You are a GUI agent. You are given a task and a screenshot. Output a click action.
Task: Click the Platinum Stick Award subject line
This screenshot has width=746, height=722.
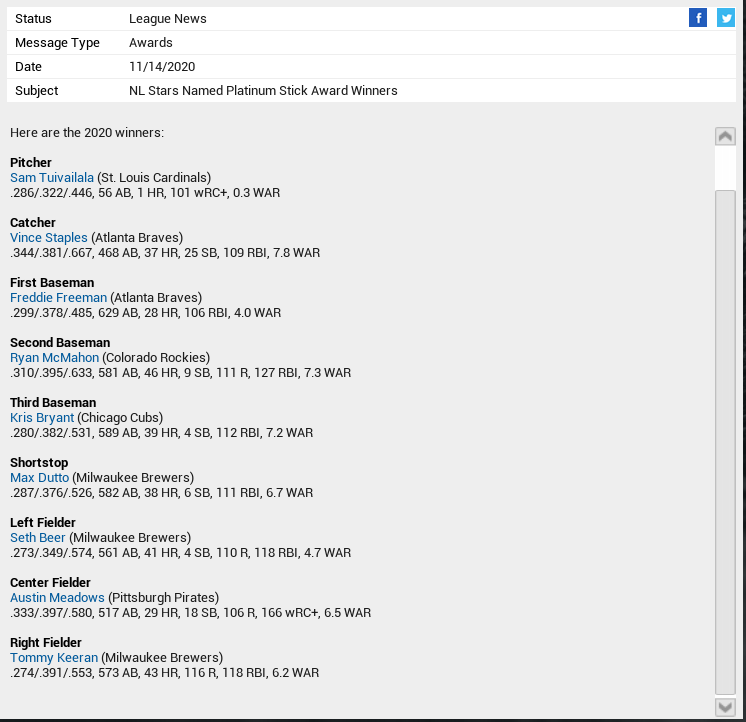[x=263, y=91]
